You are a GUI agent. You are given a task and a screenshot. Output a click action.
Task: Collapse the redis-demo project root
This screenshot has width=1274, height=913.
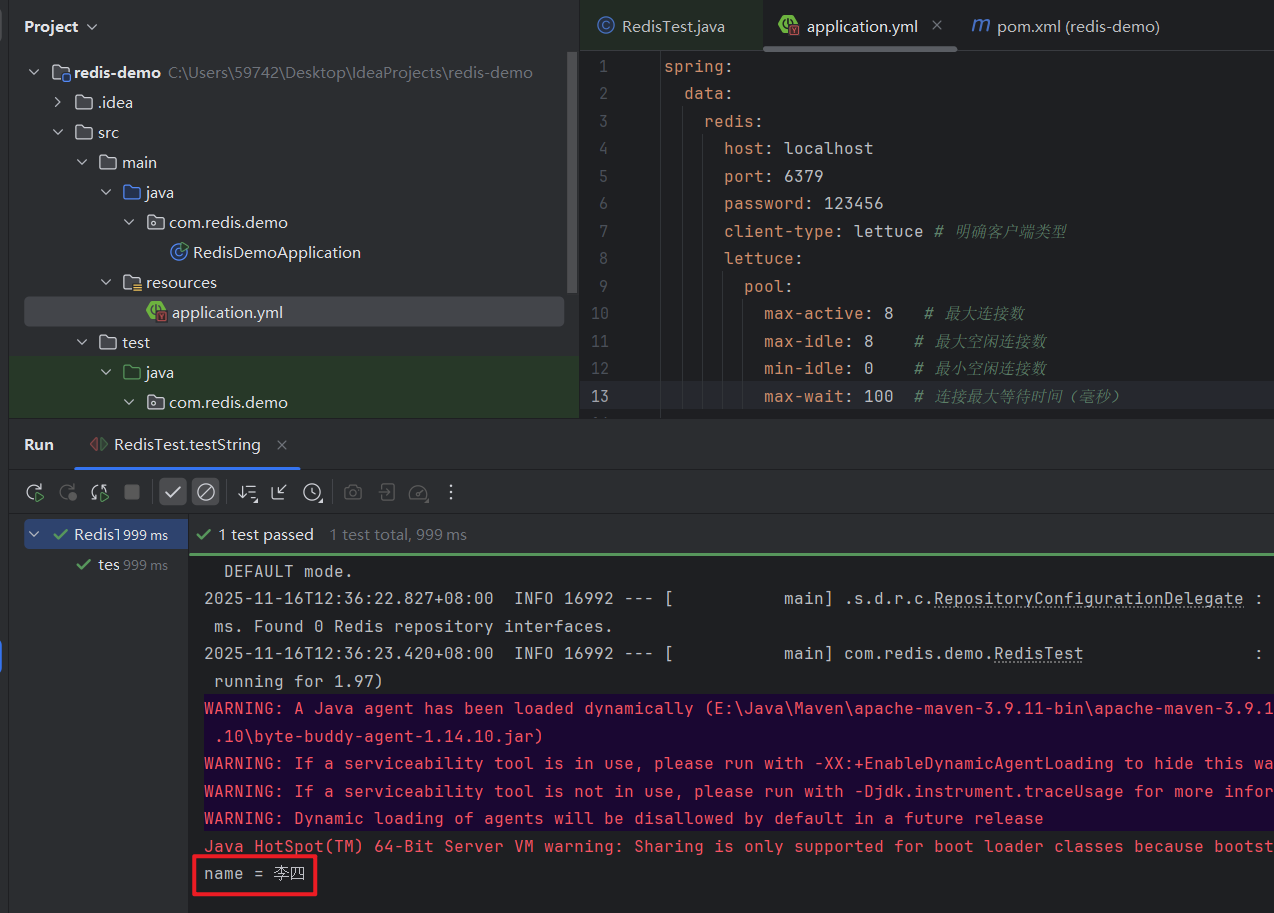(x=35, y=73)
